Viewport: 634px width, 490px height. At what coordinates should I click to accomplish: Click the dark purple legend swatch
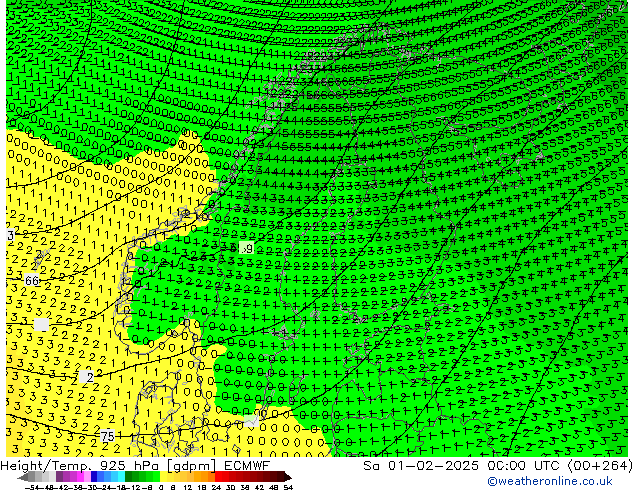point(59,476)
